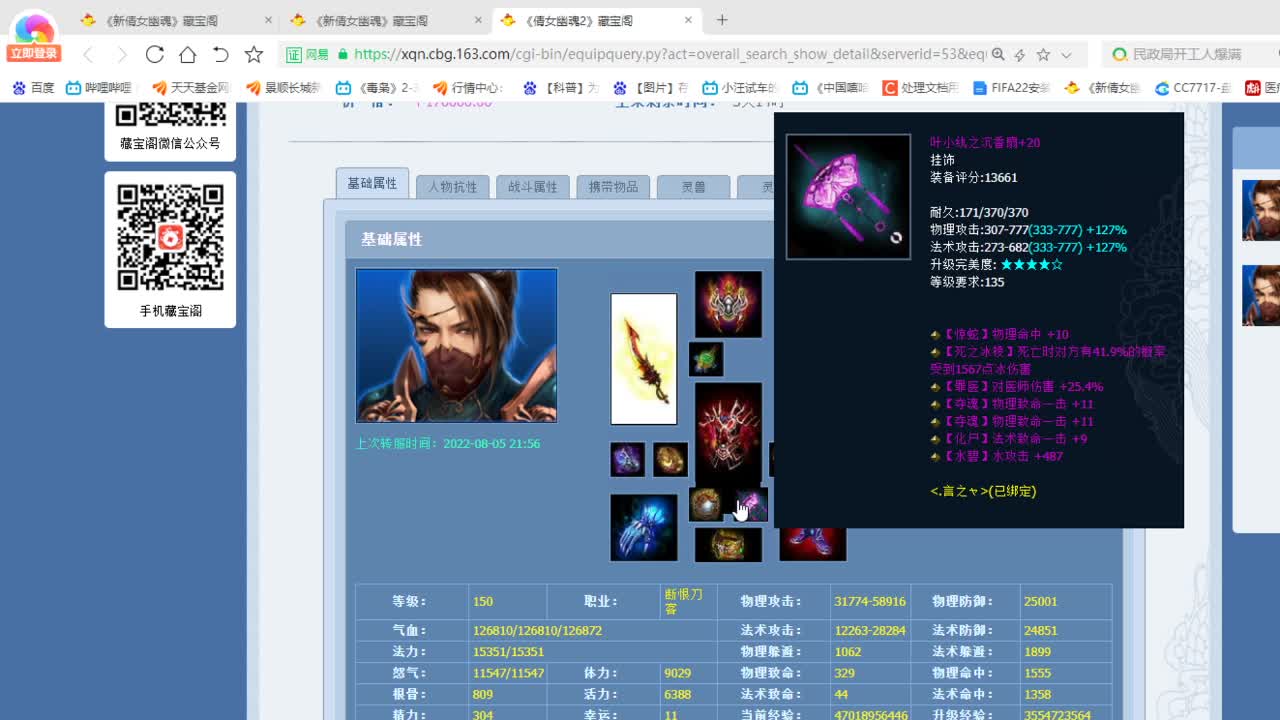
Task: Select the 灵兽 tab
Action: 693,186
